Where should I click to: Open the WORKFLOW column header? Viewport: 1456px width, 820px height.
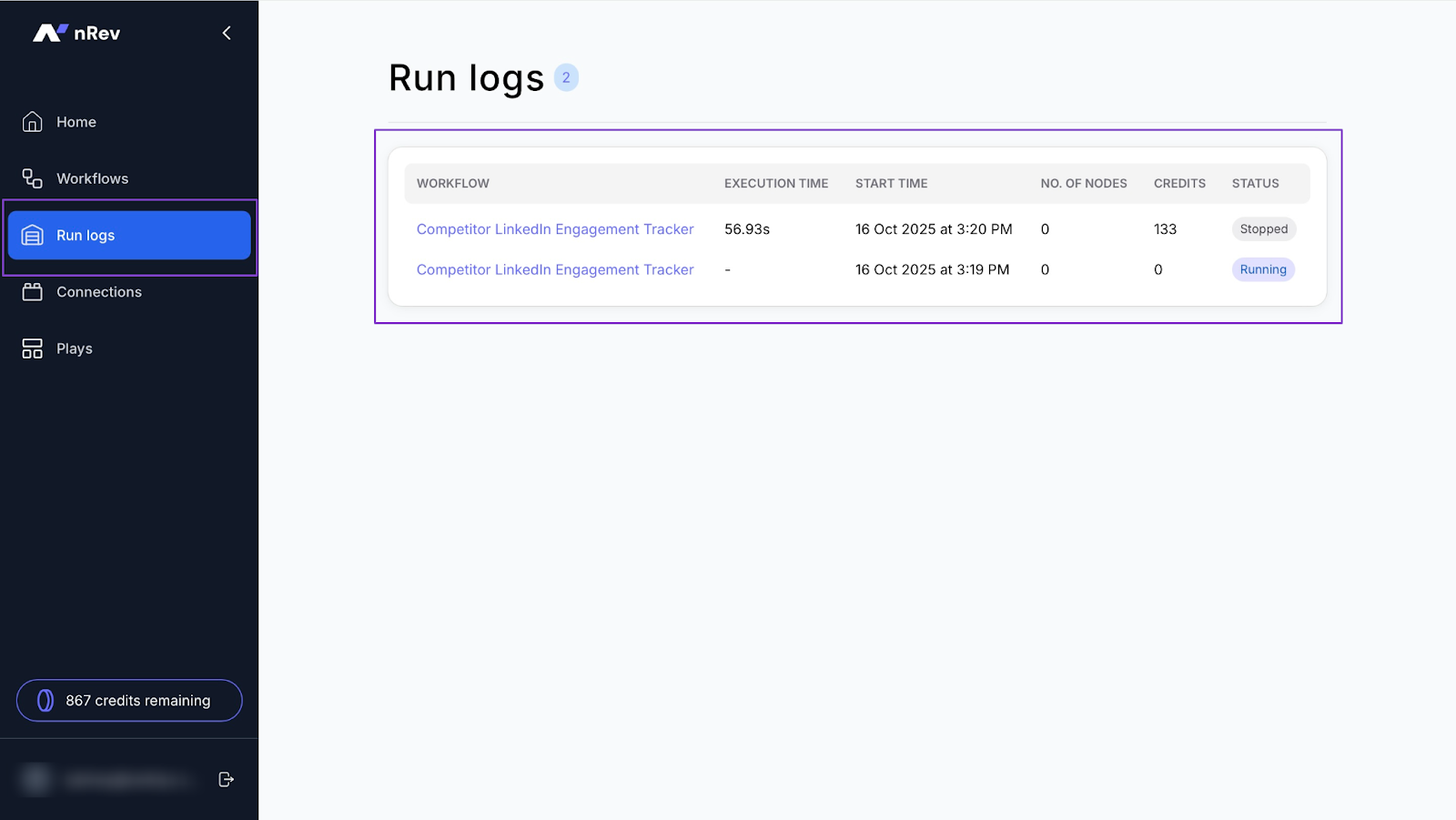click(452, 183)
